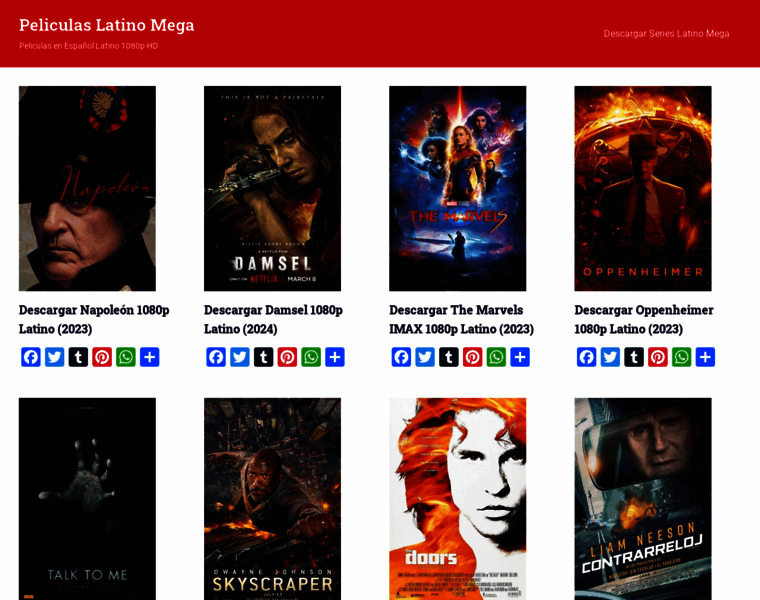Viewport: 760px width, 600px height.
Task: Open the Contrarreloj Liam Neeson poster
Action: (x=642, y=498)
